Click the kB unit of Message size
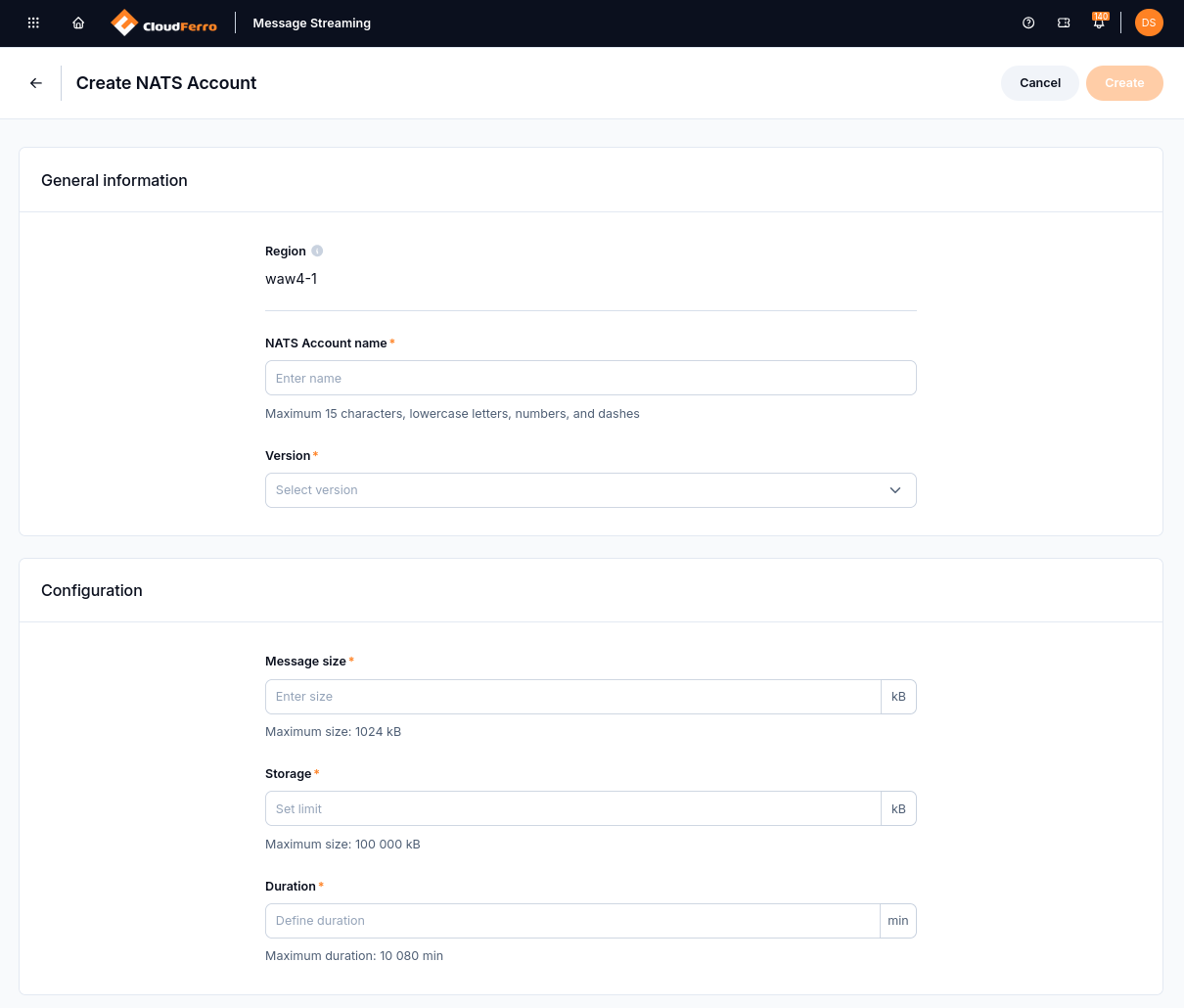 pos(898,697)
